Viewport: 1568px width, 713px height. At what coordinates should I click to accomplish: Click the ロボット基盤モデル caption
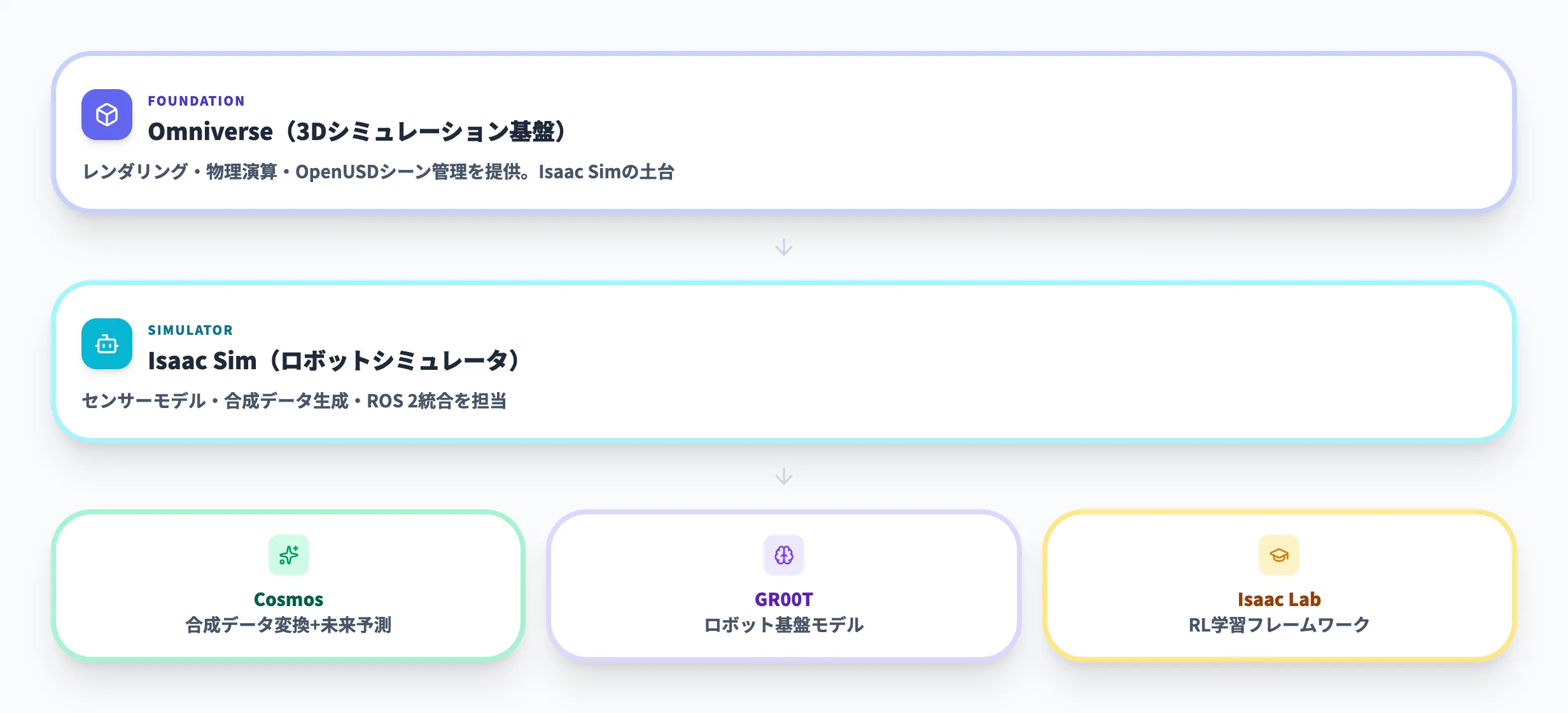click(x=784, y=625)
